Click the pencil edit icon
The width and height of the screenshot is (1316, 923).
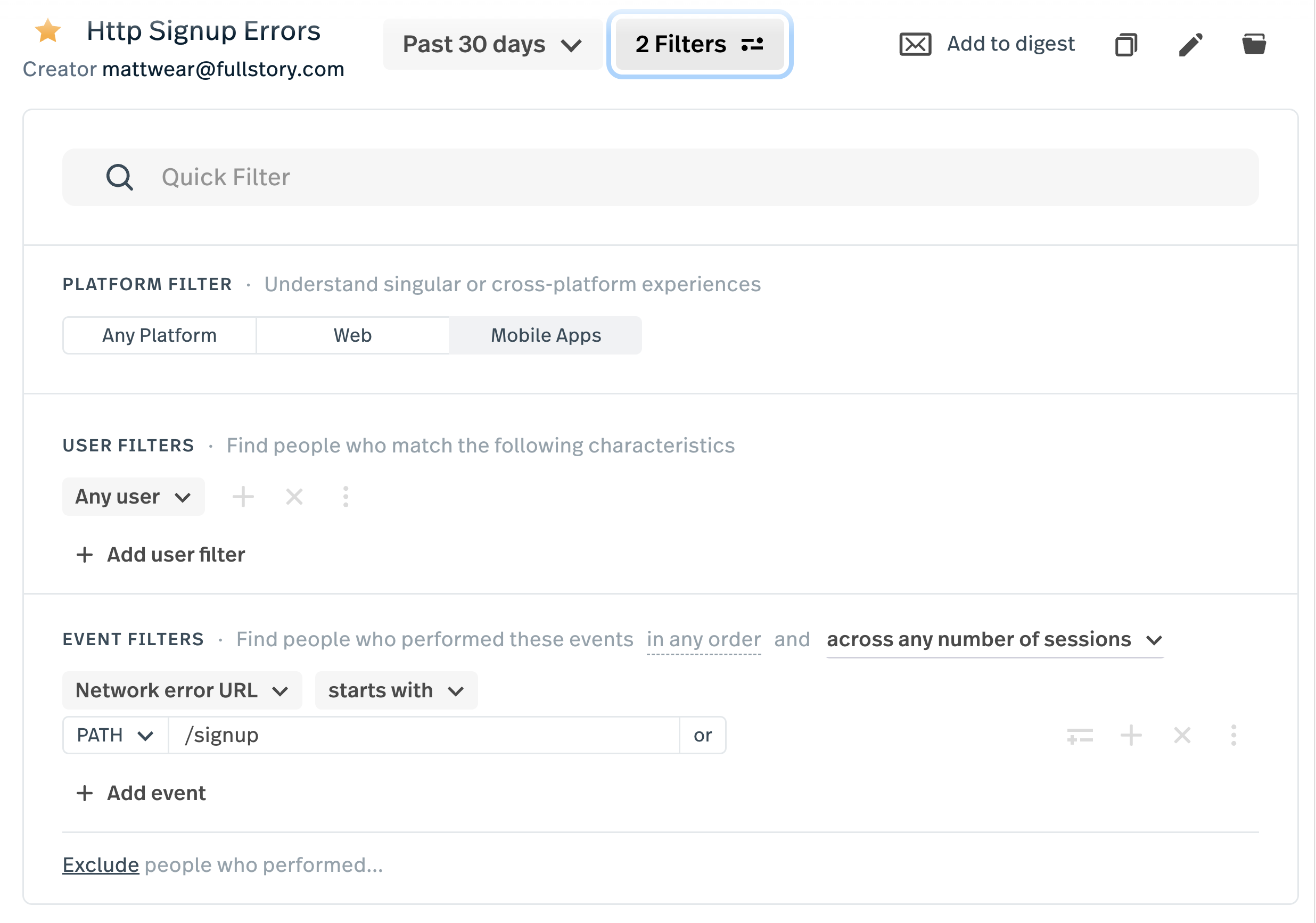[x=1190, y=45]
